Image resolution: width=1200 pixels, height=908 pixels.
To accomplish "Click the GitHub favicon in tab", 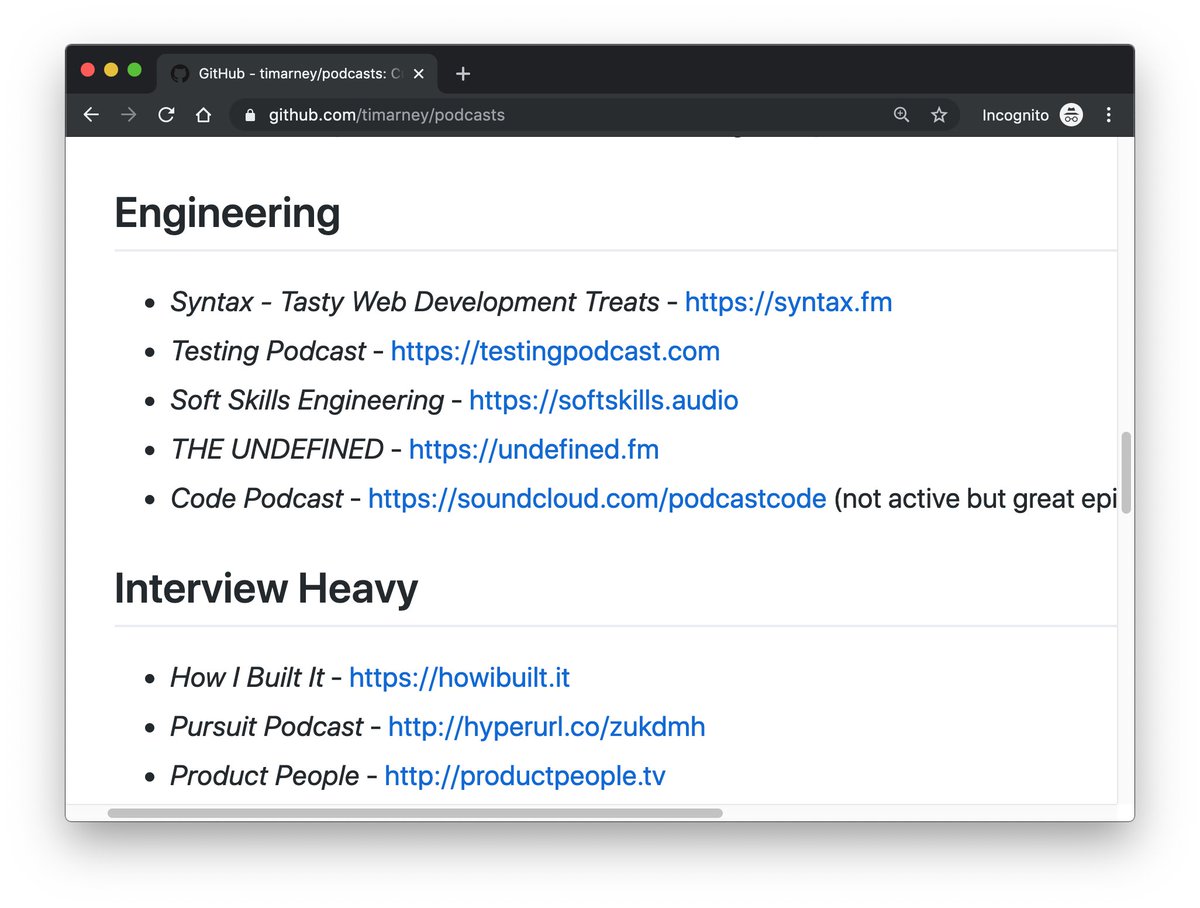I will point(179,74).
